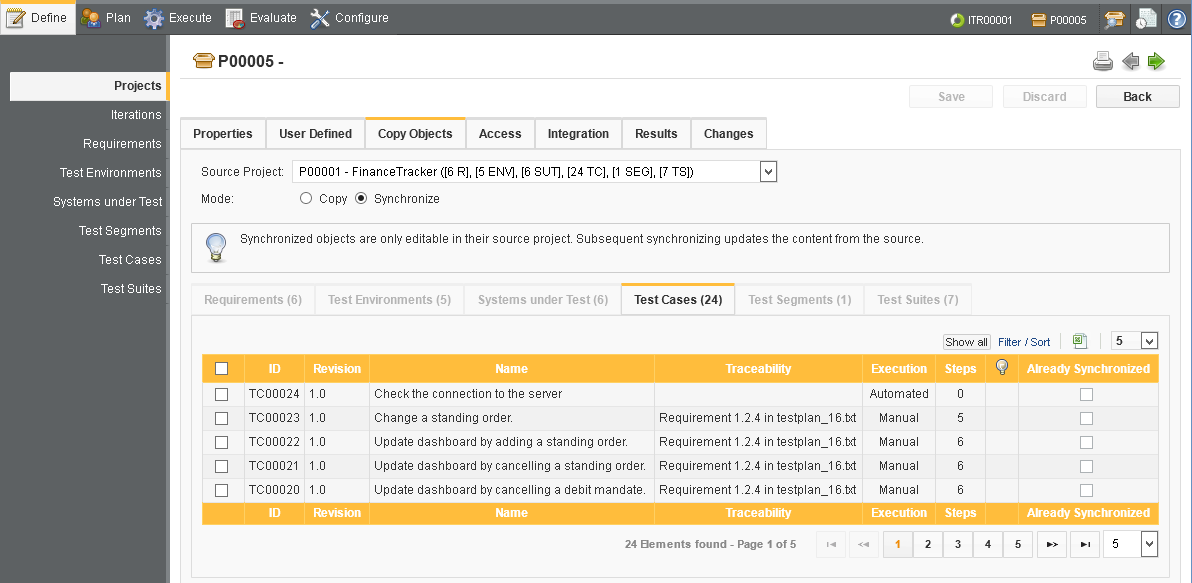Check the box for TC00021
Image resolution: width=1192 pixels, height=583 pixels.
(x=221, y=466)
